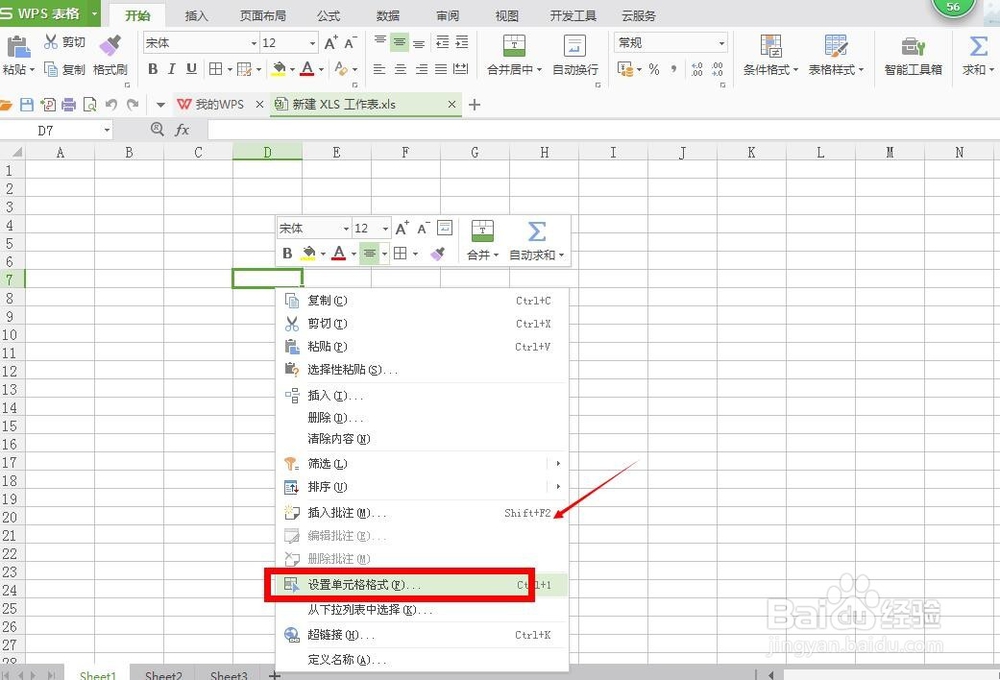
Task: Apply bold formatting with the B icon
Action: [152, 69]
